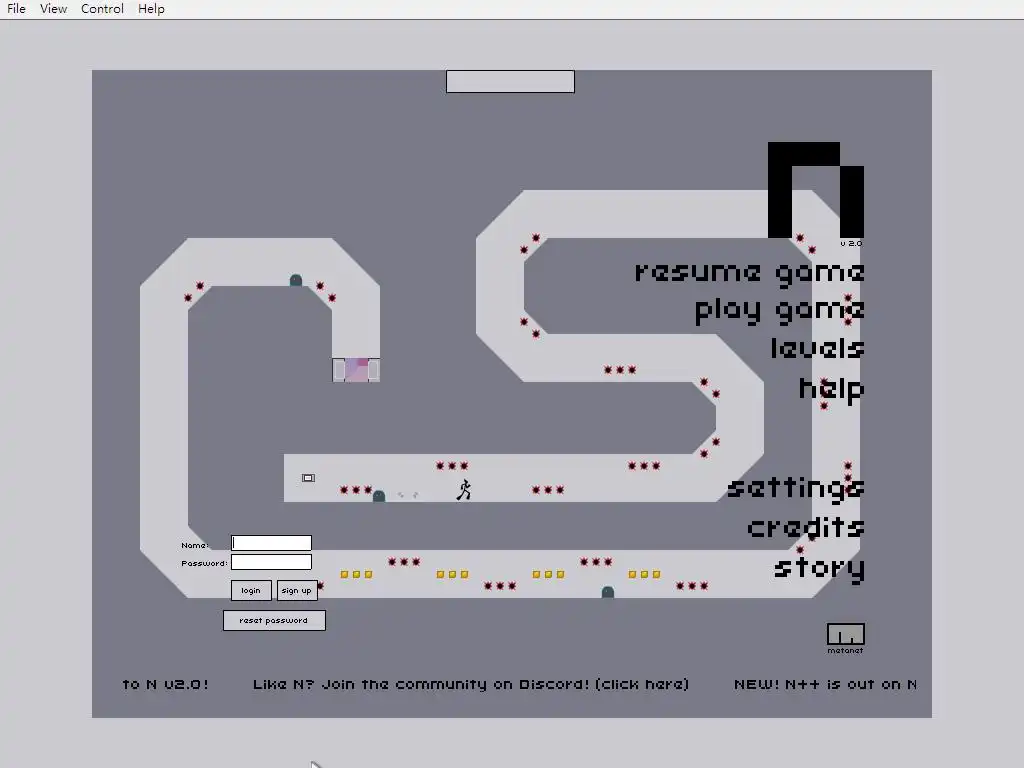Open the story option
1024x768 pixels.
(x=820, y=568)
